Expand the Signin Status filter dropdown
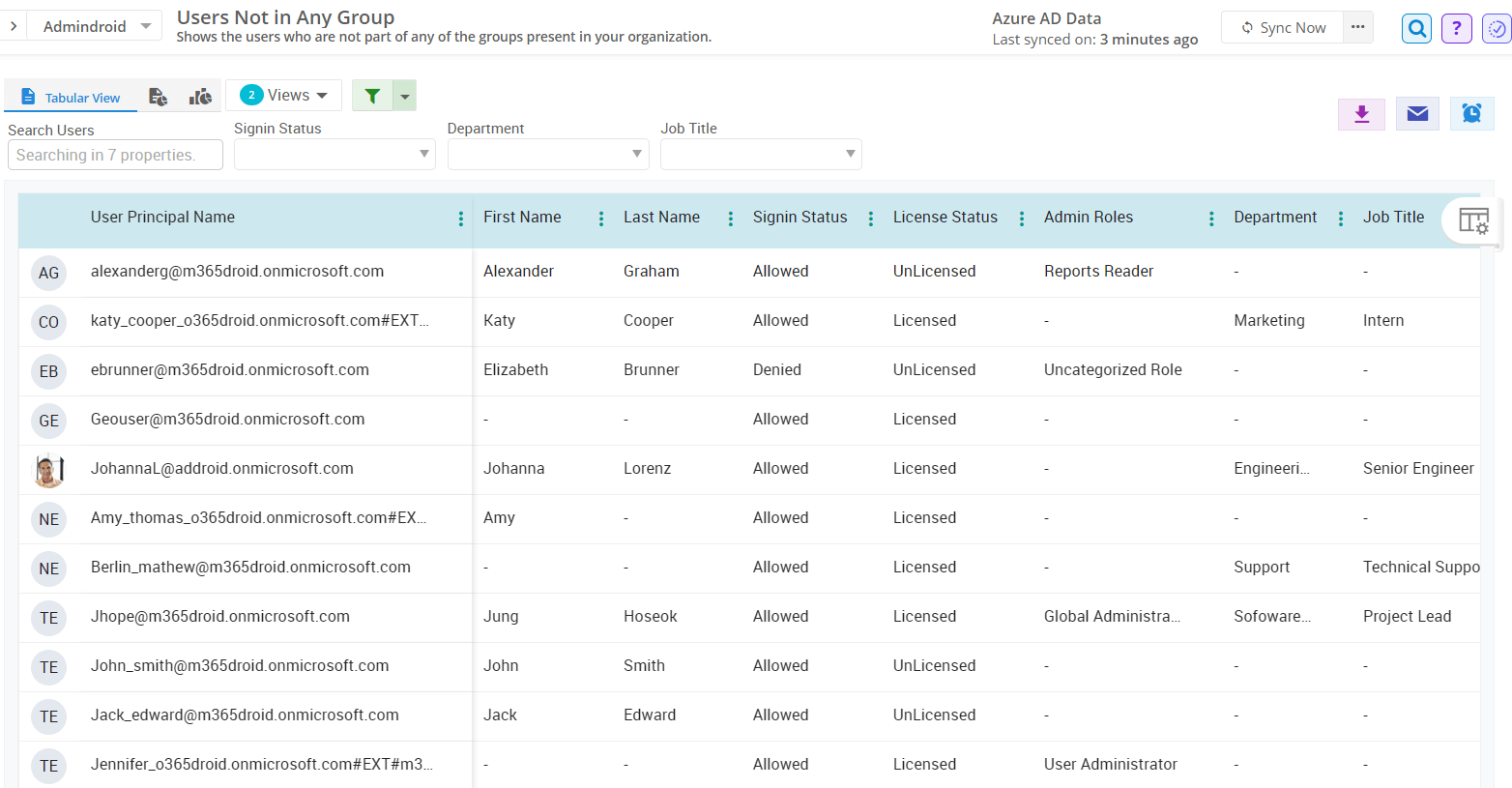The image size is (1512, 788). tap(334, 154)
